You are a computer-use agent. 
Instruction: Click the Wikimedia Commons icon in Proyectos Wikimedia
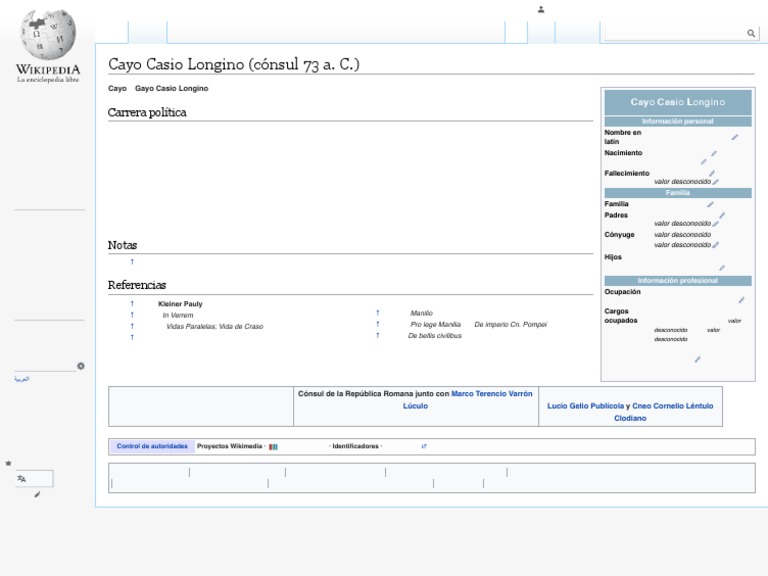pyautogui.click(x=273, y=447)
